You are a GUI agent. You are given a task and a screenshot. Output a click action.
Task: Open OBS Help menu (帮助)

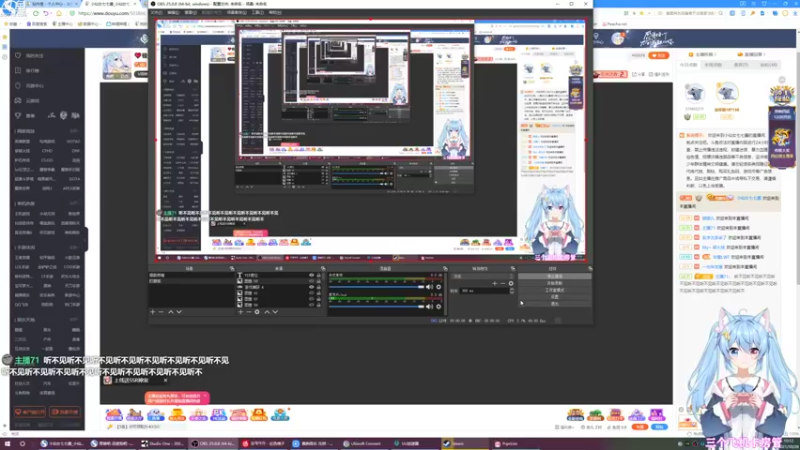pyautogui.click(x=275, y=12)
